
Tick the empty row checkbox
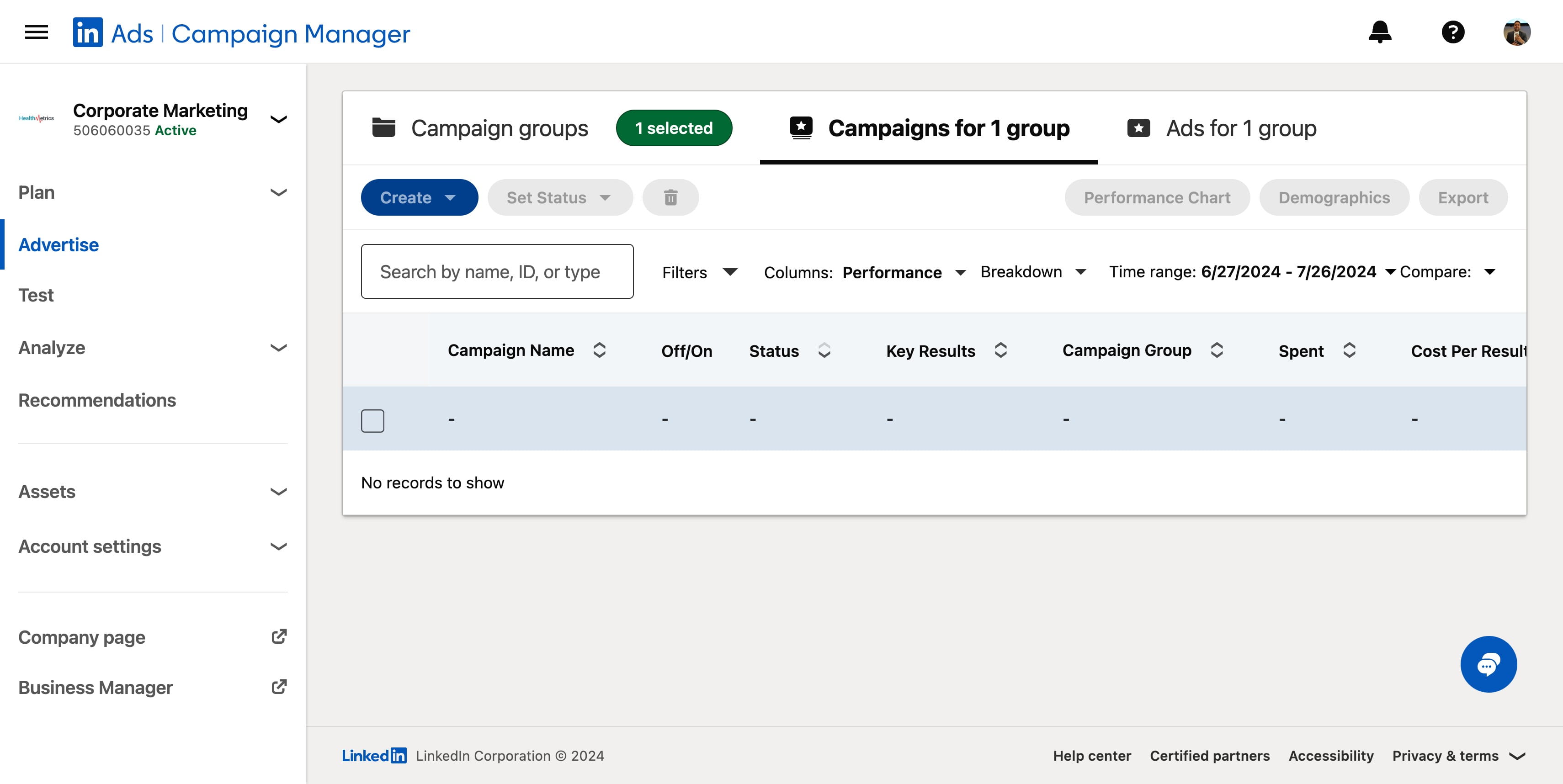point(372,420)
